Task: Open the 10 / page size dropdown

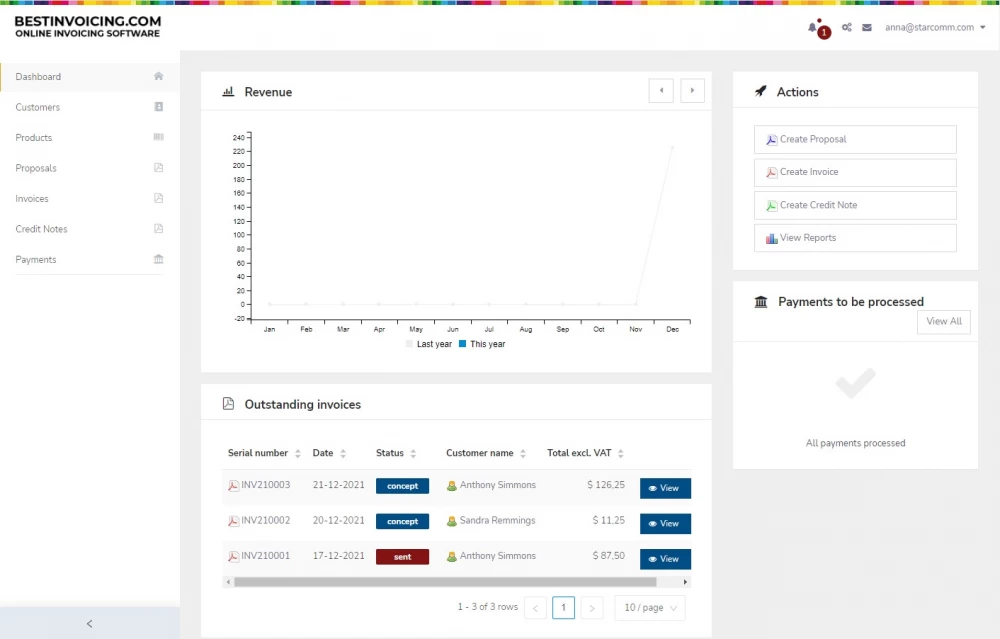Action: click(x=649, y=608)
